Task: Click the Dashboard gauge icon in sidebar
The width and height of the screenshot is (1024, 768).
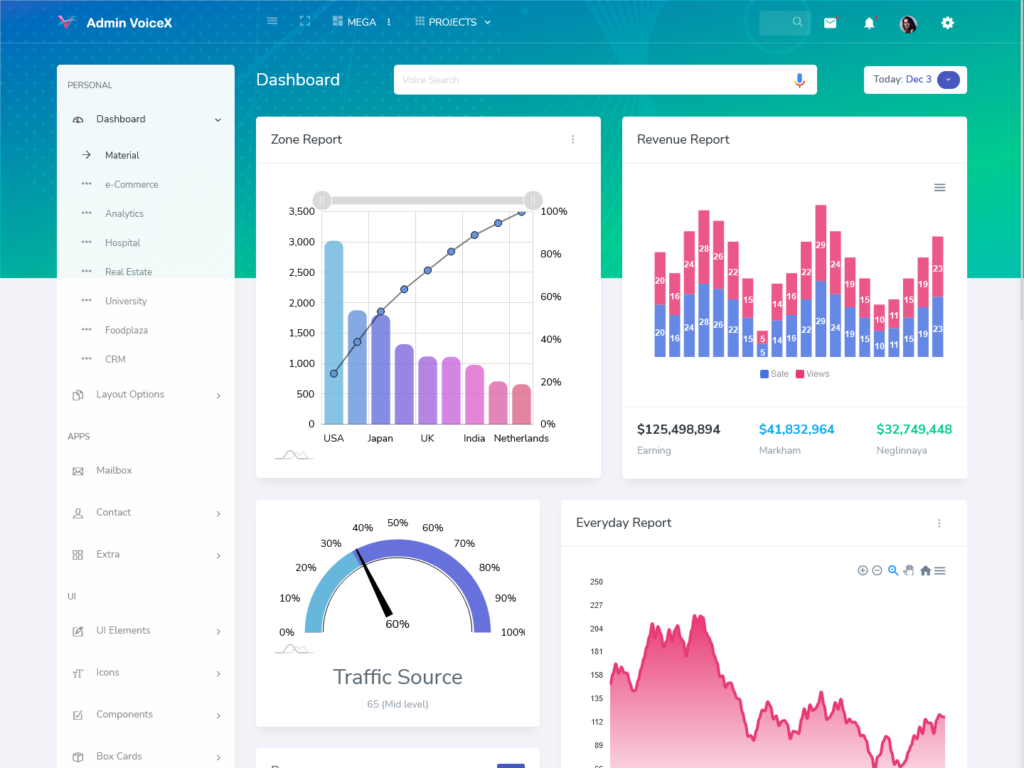Action: click(x=78, y=120)
